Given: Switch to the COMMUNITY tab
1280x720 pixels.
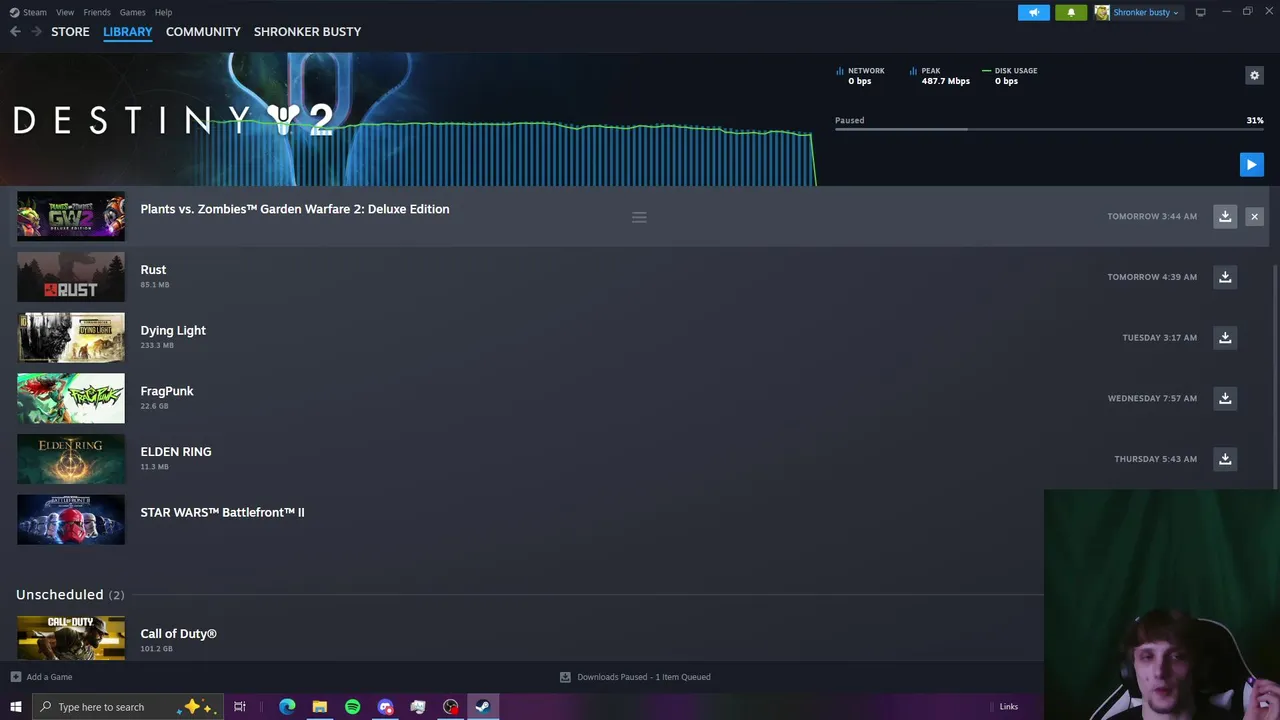Looking at the screenshot, I should click(x=203, y=32).
